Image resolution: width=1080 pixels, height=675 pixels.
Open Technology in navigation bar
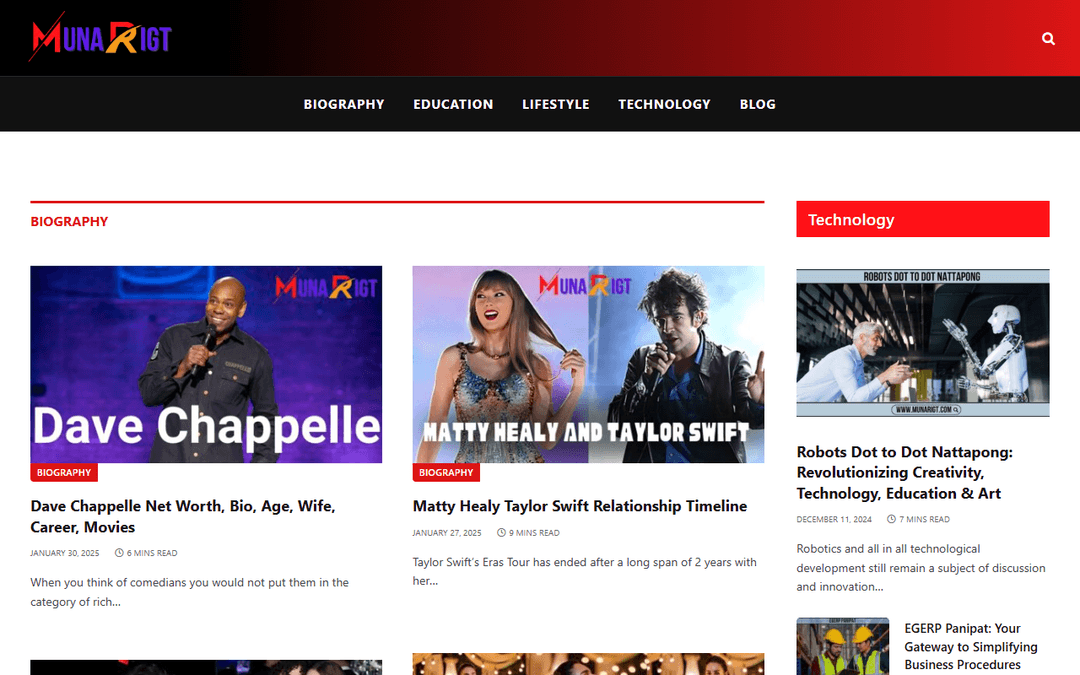click(664, 104)
